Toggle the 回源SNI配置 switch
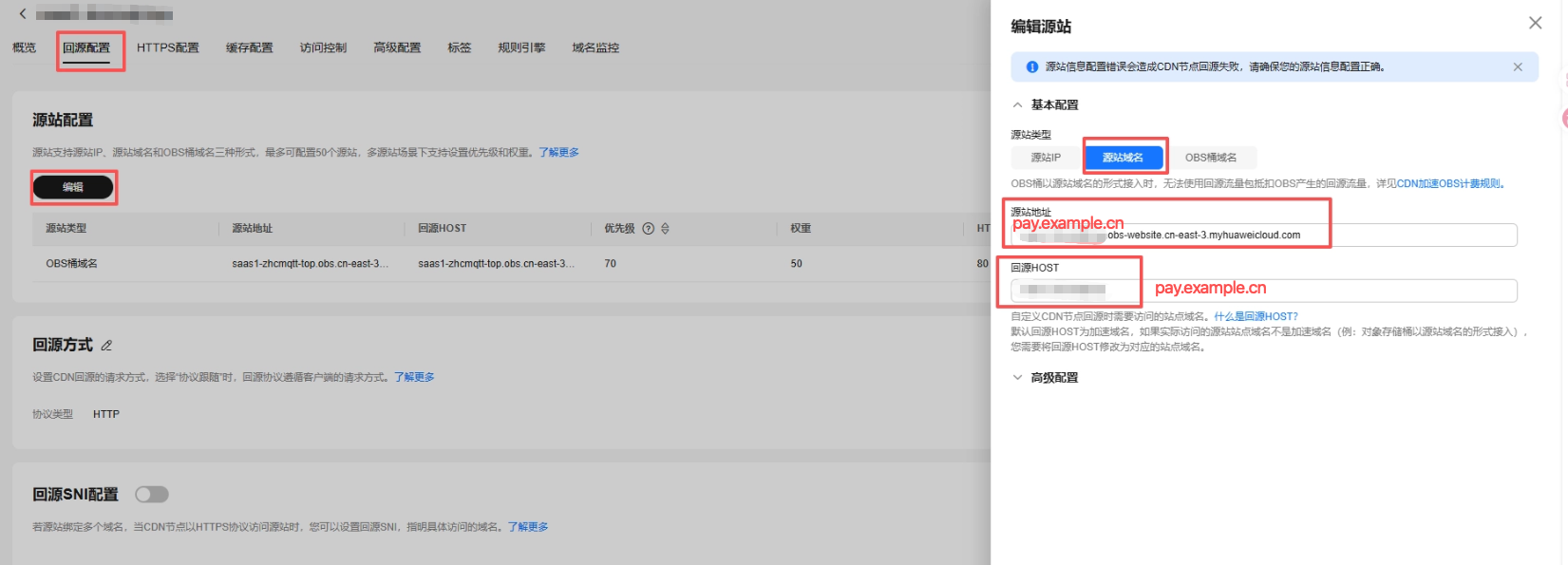The width and height of the screenshot is (1568, 565). [x=152, y=494]
